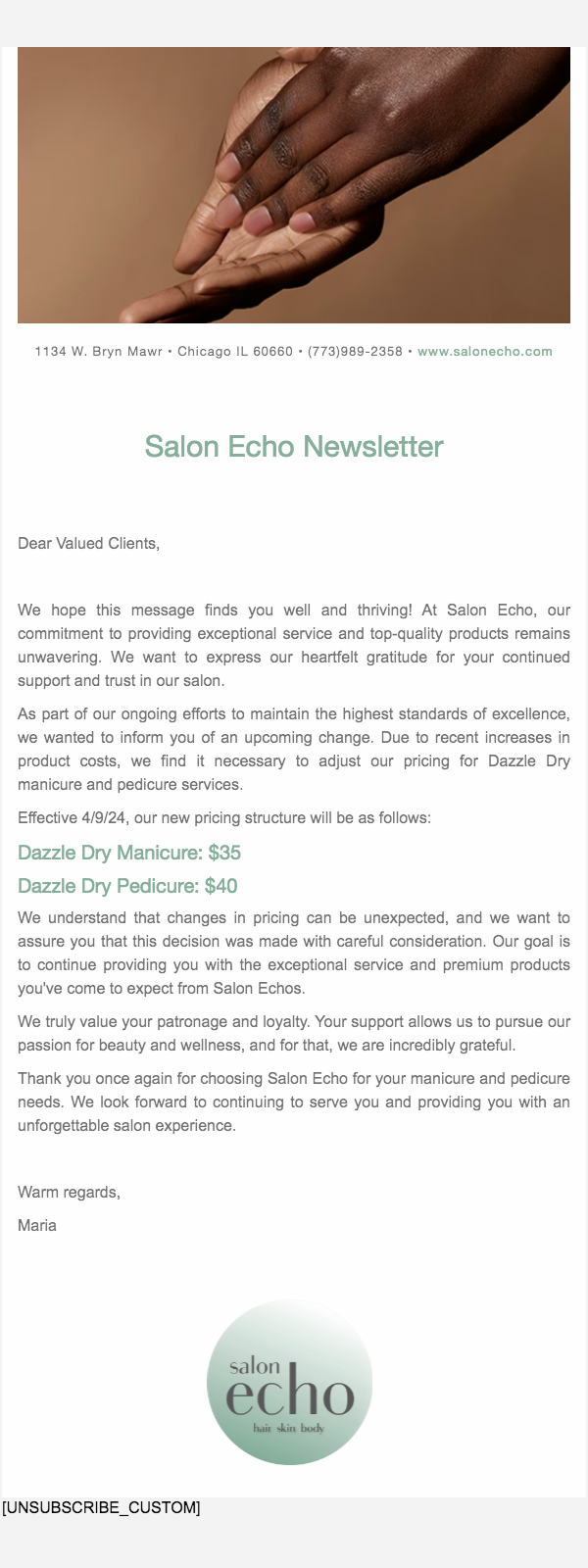588x1568 pixels.
Task: Click the hands header photo
Action: [294, 185]
